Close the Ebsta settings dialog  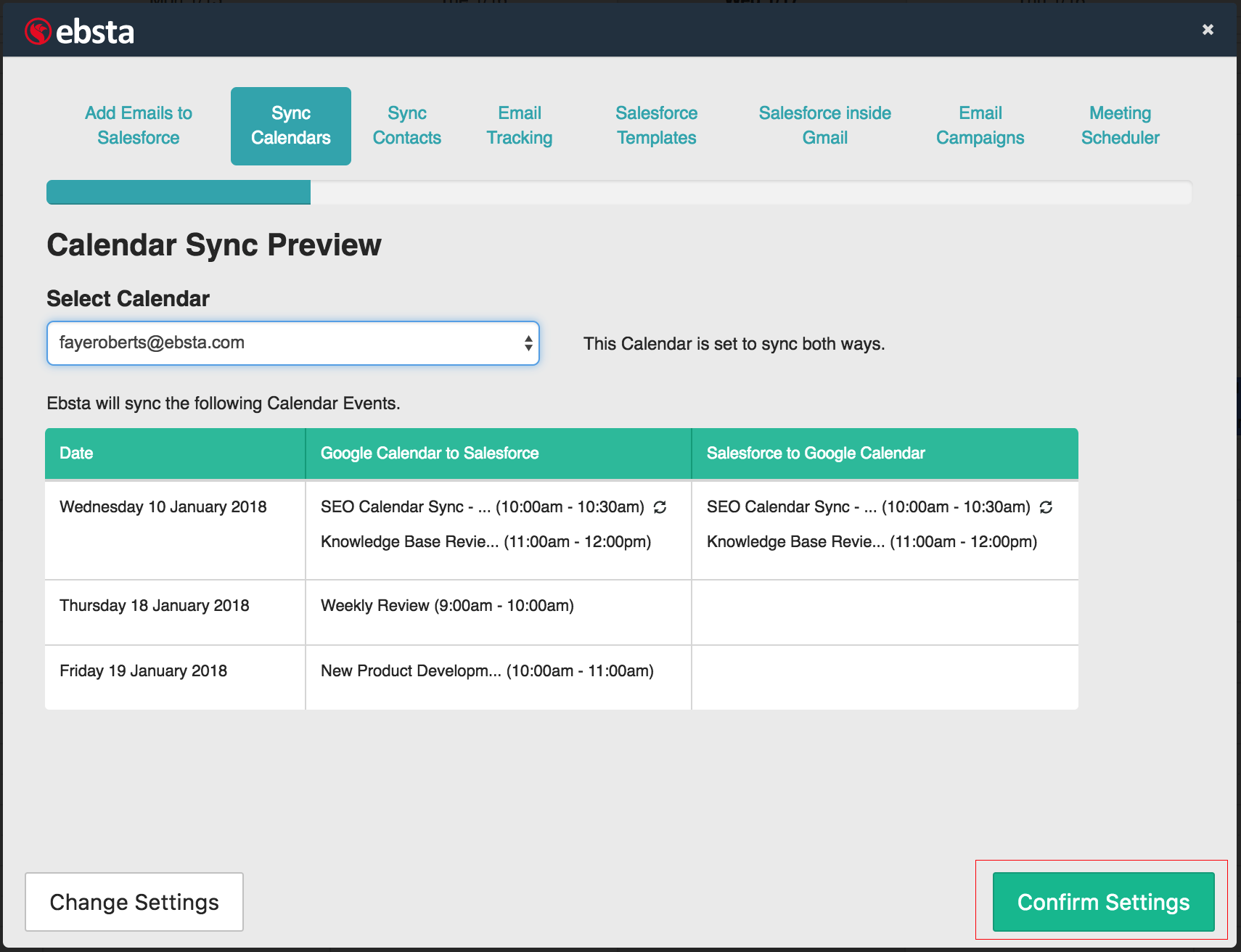[1208, 30]
